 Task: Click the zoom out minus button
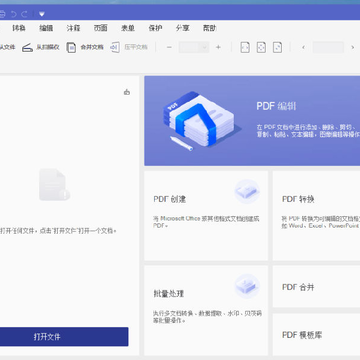coord(169,47)
